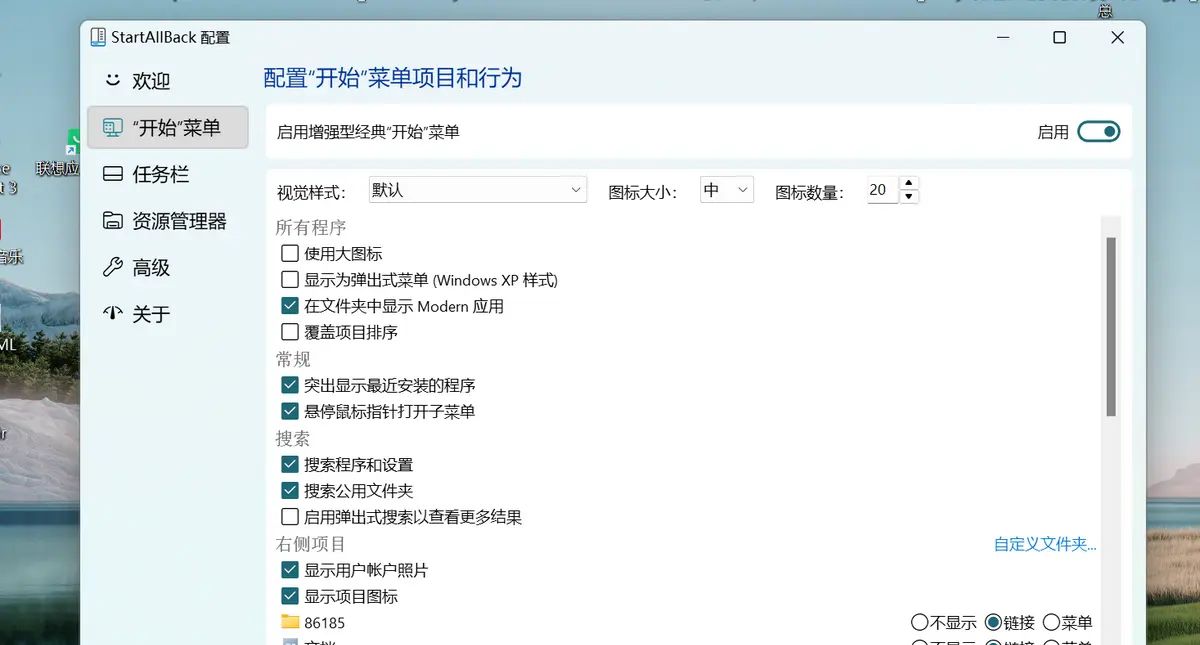Go to the 高级 section
Screen dimensions: 1200x645
point(168,267)
